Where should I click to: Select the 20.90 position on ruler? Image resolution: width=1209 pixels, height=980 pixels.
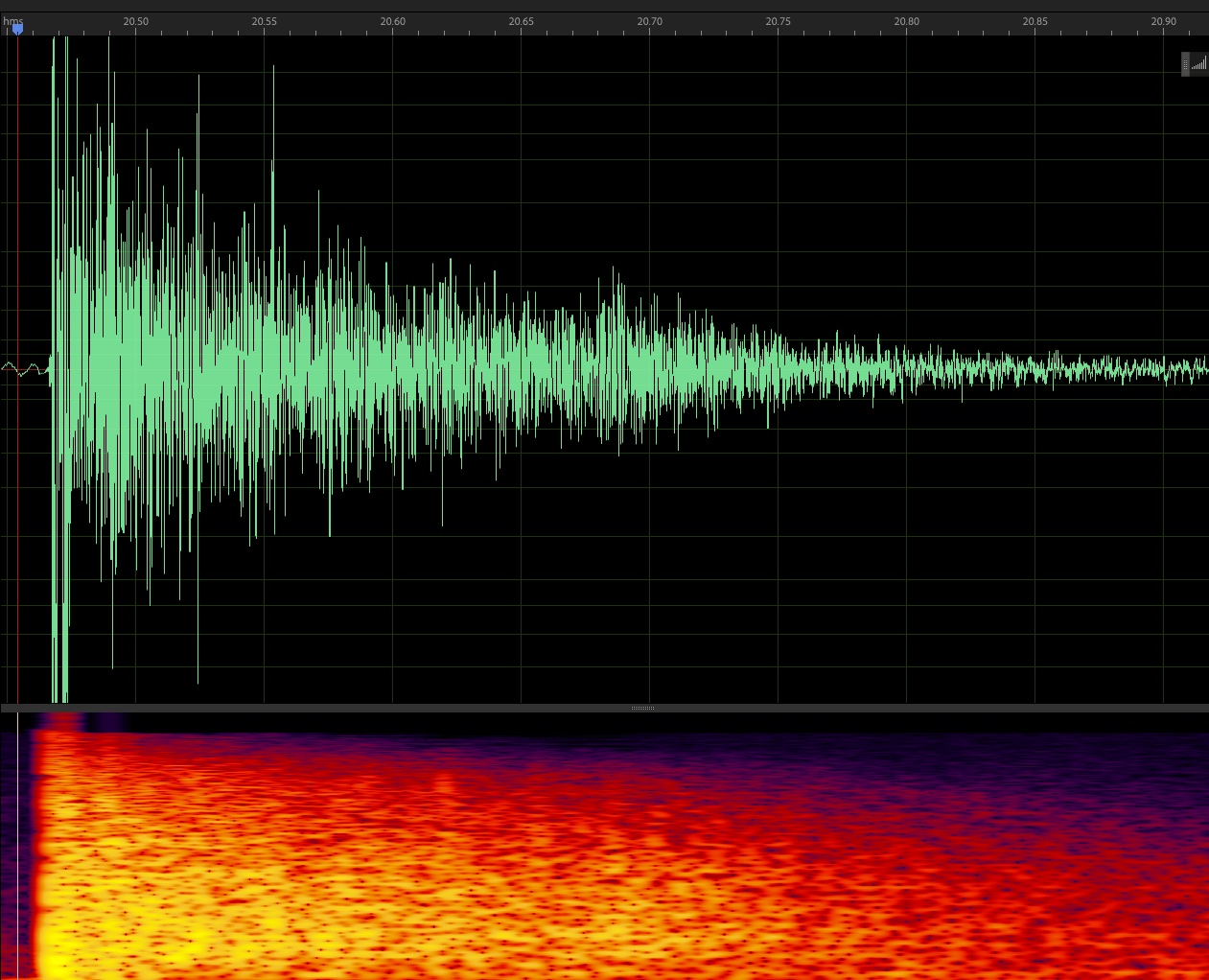[1163, 22]
